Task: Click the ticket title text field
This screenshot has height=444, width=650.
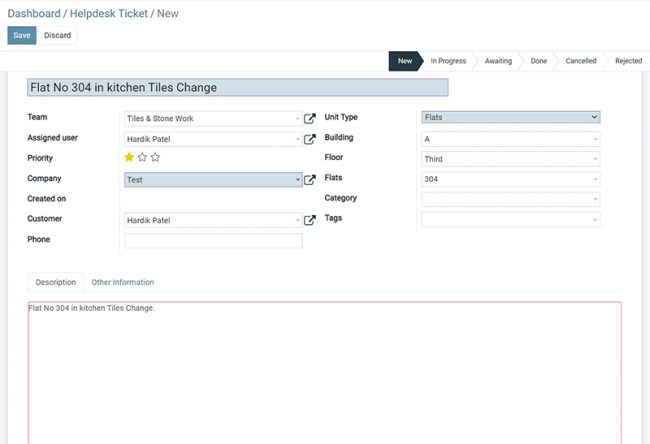Action: click(238, 87)
